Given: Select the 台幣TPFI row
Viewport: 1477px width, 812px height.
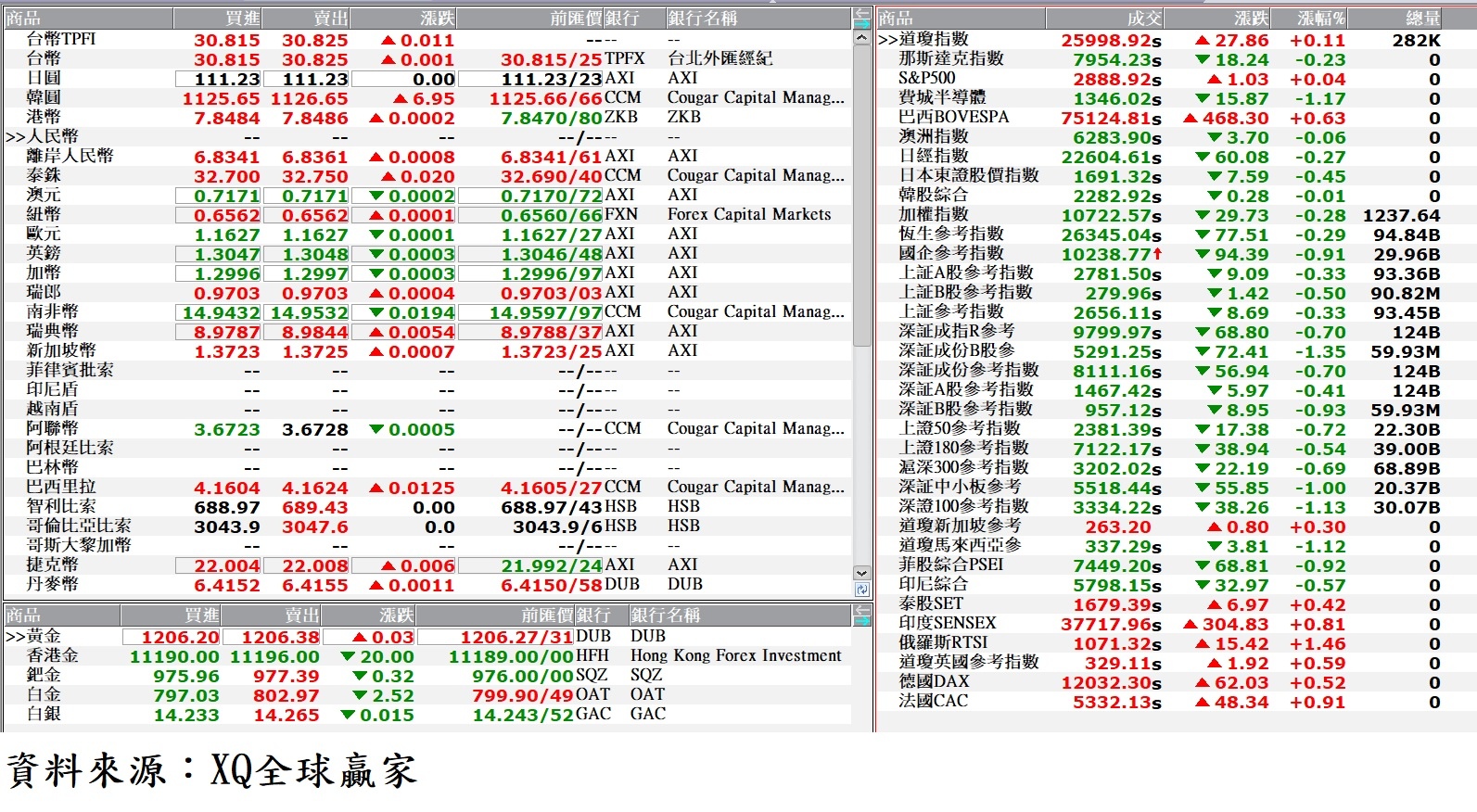Looking at the screenshot, I should [x=427, y=39].
